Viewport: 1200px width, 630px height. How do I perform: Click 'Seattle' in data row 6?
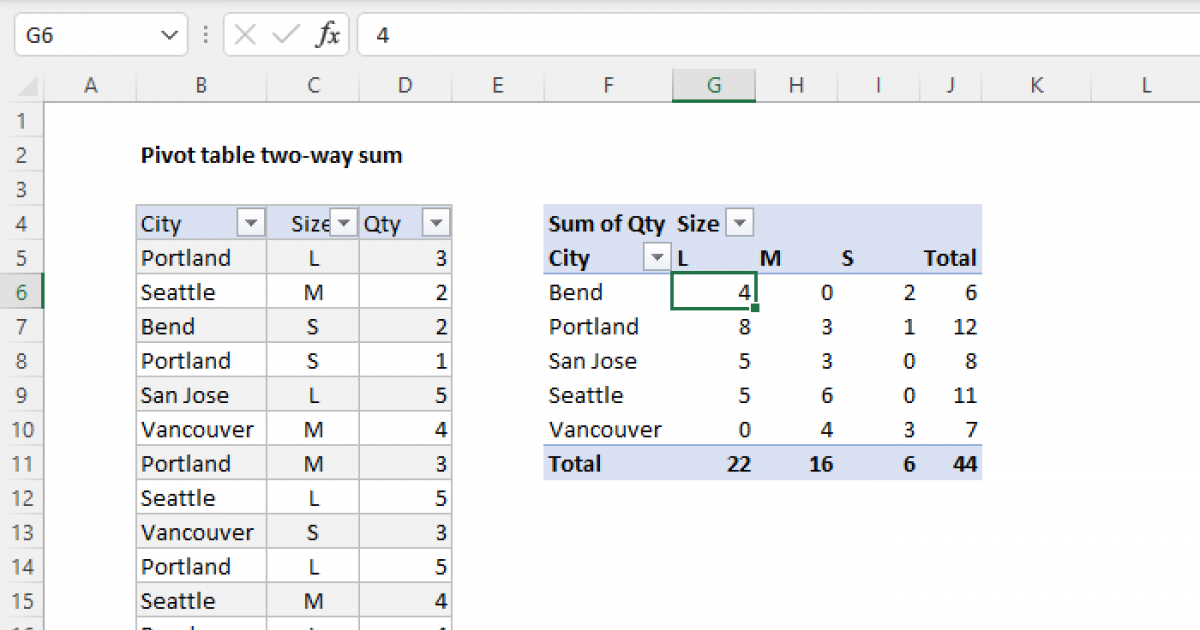[x=178, y=292]
